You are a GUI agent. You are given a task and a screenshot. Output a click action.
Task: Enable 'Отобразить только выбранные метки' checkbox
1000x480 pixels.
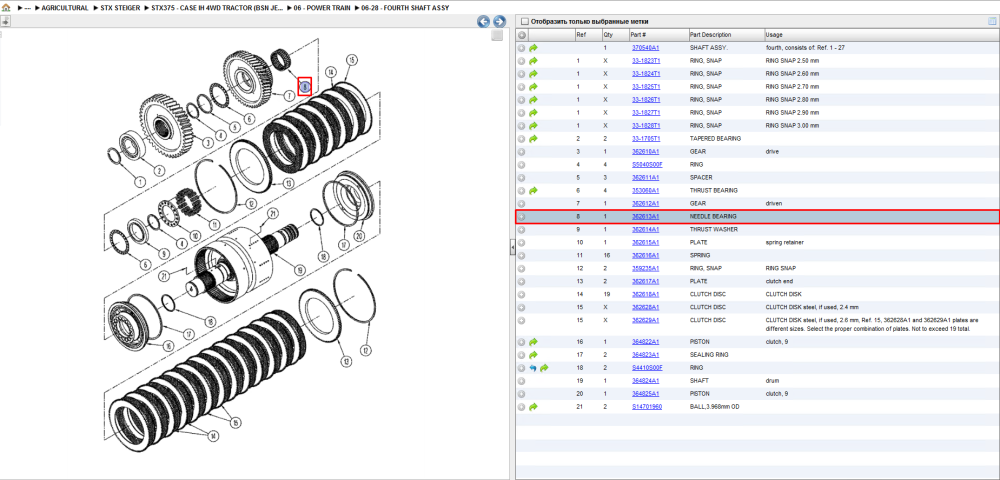click(525, 22)
